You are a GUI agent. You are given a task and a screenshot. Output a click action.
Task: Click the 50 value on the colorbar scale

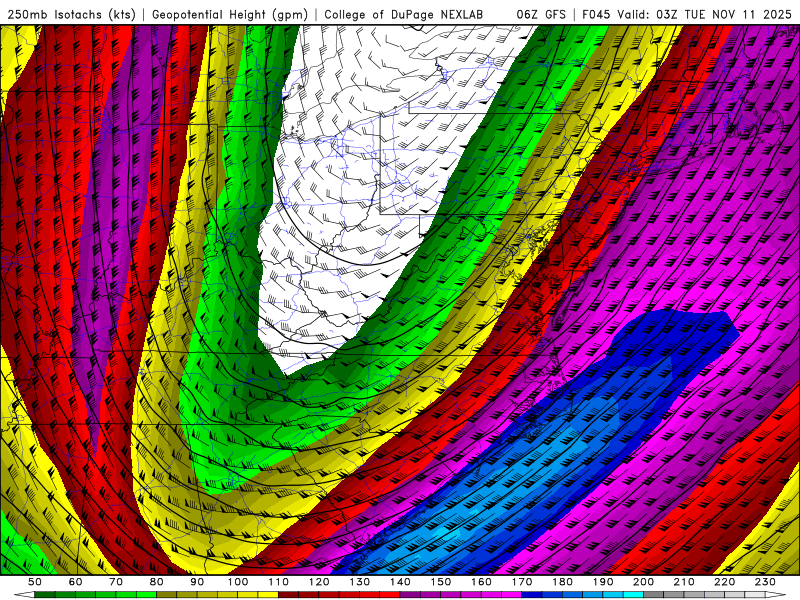click(35, 582)
